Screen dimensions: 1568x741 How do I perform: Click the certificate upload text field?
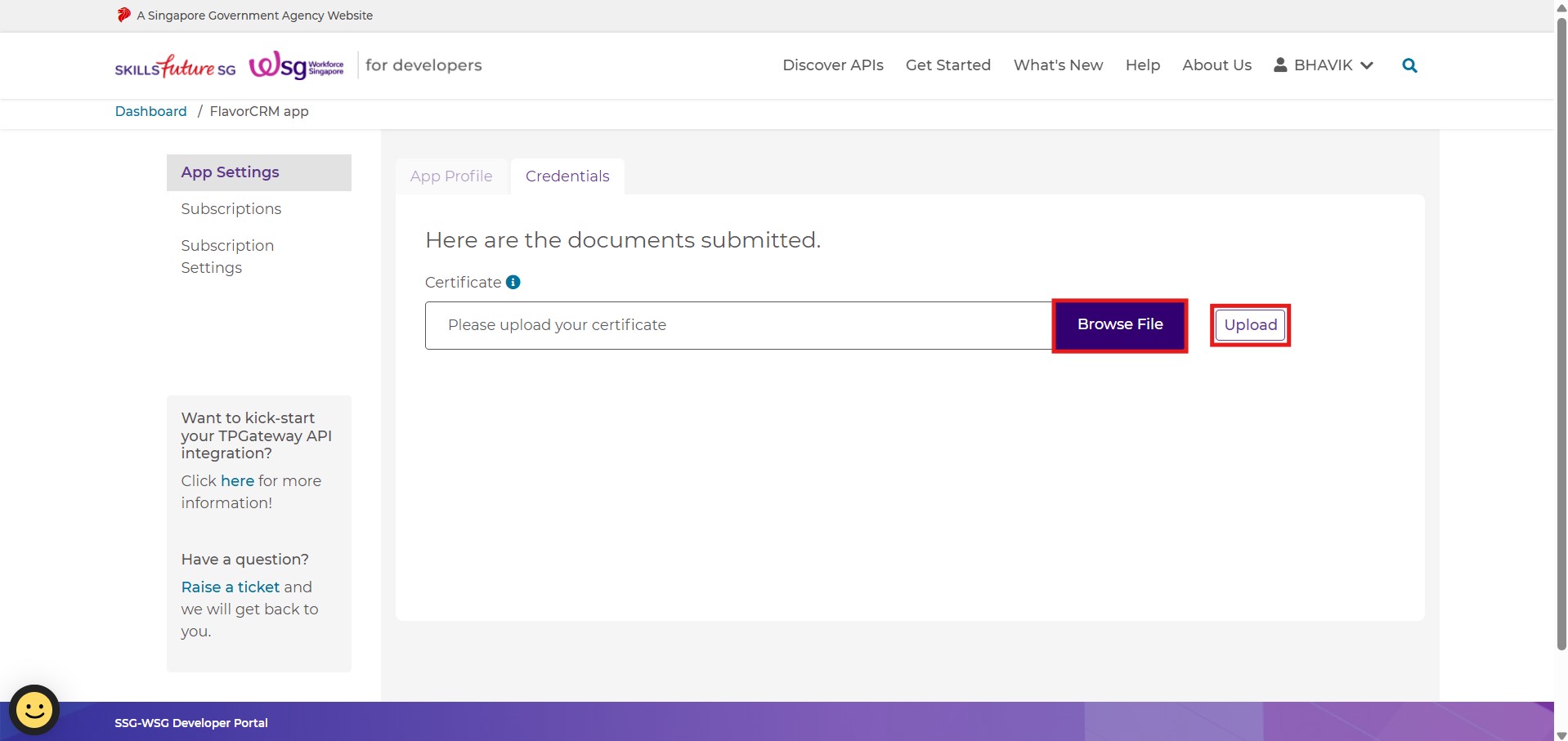coord(737,325)
